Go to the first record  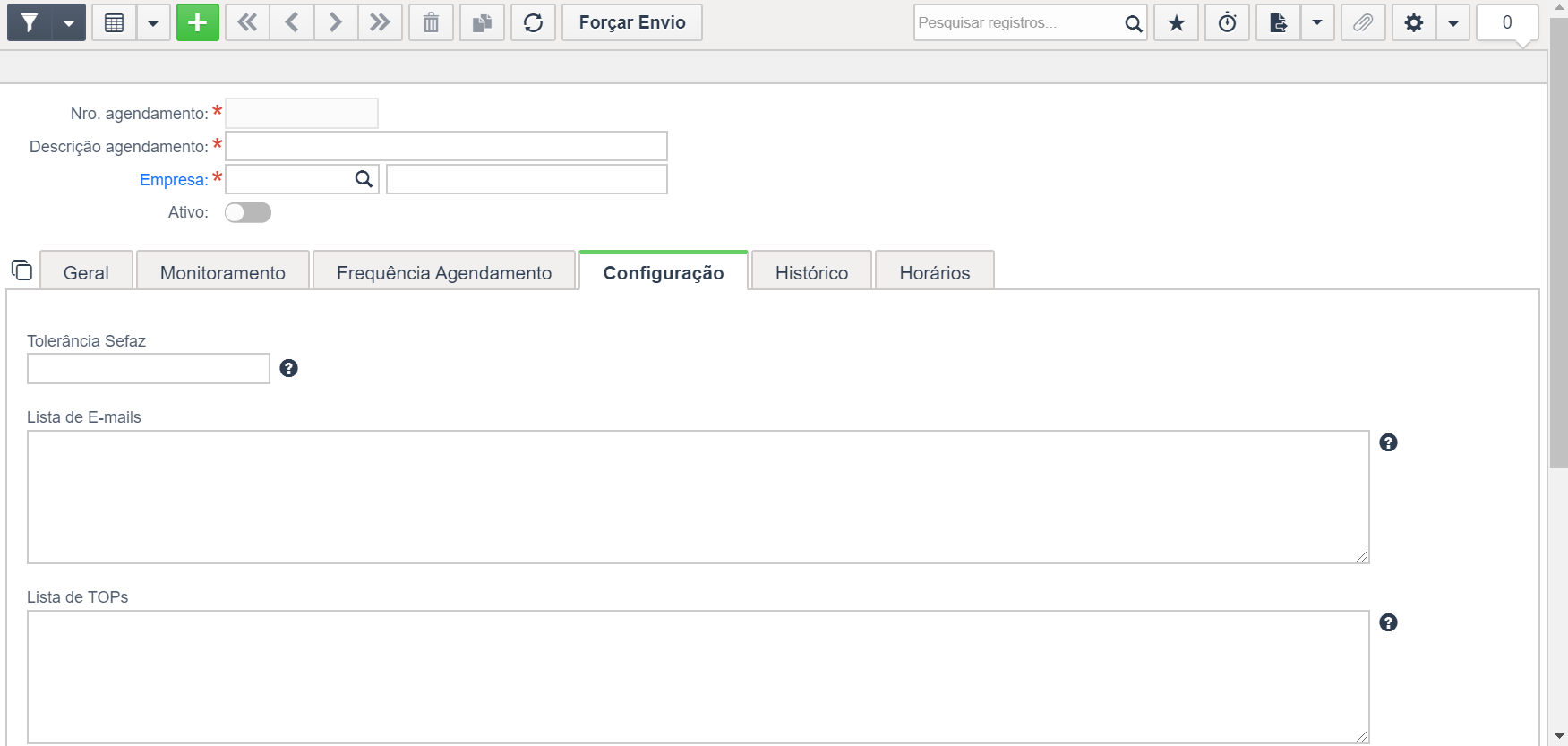tap(247, 22)
